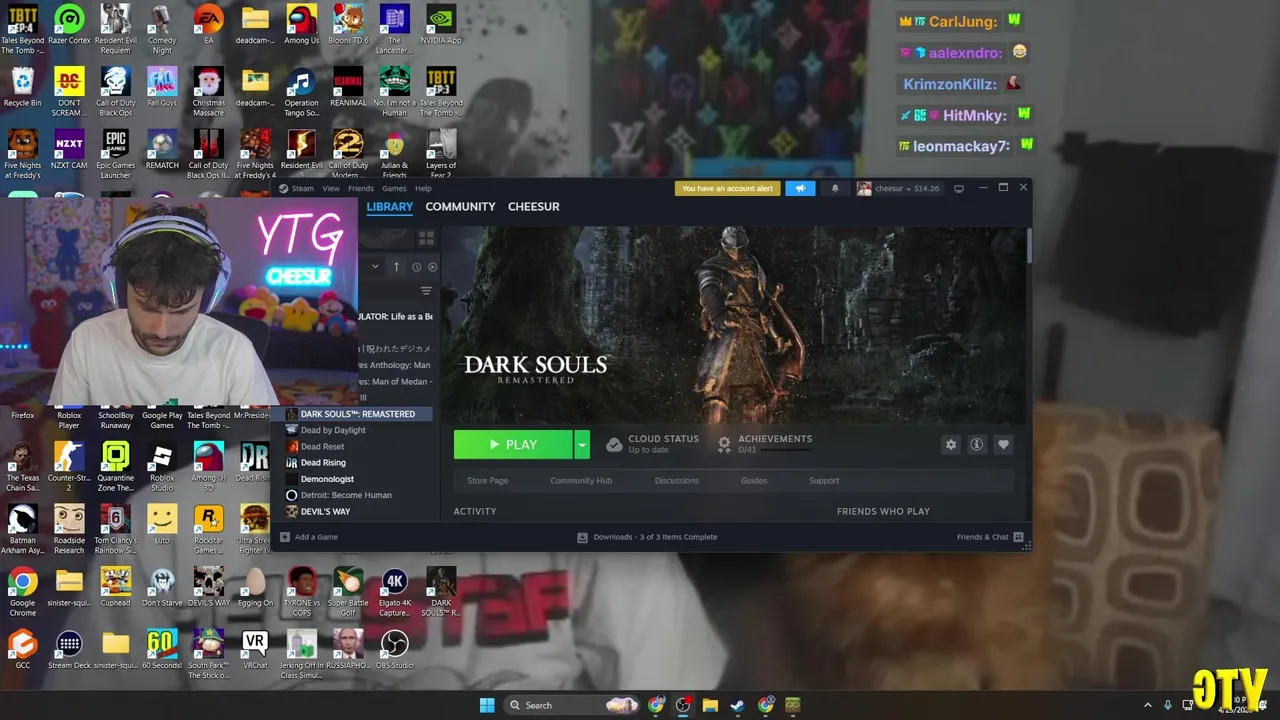Click the EA app desktop icon
Image resolution: width=1280 pixels, height=720 pixels.
(208, 24)
